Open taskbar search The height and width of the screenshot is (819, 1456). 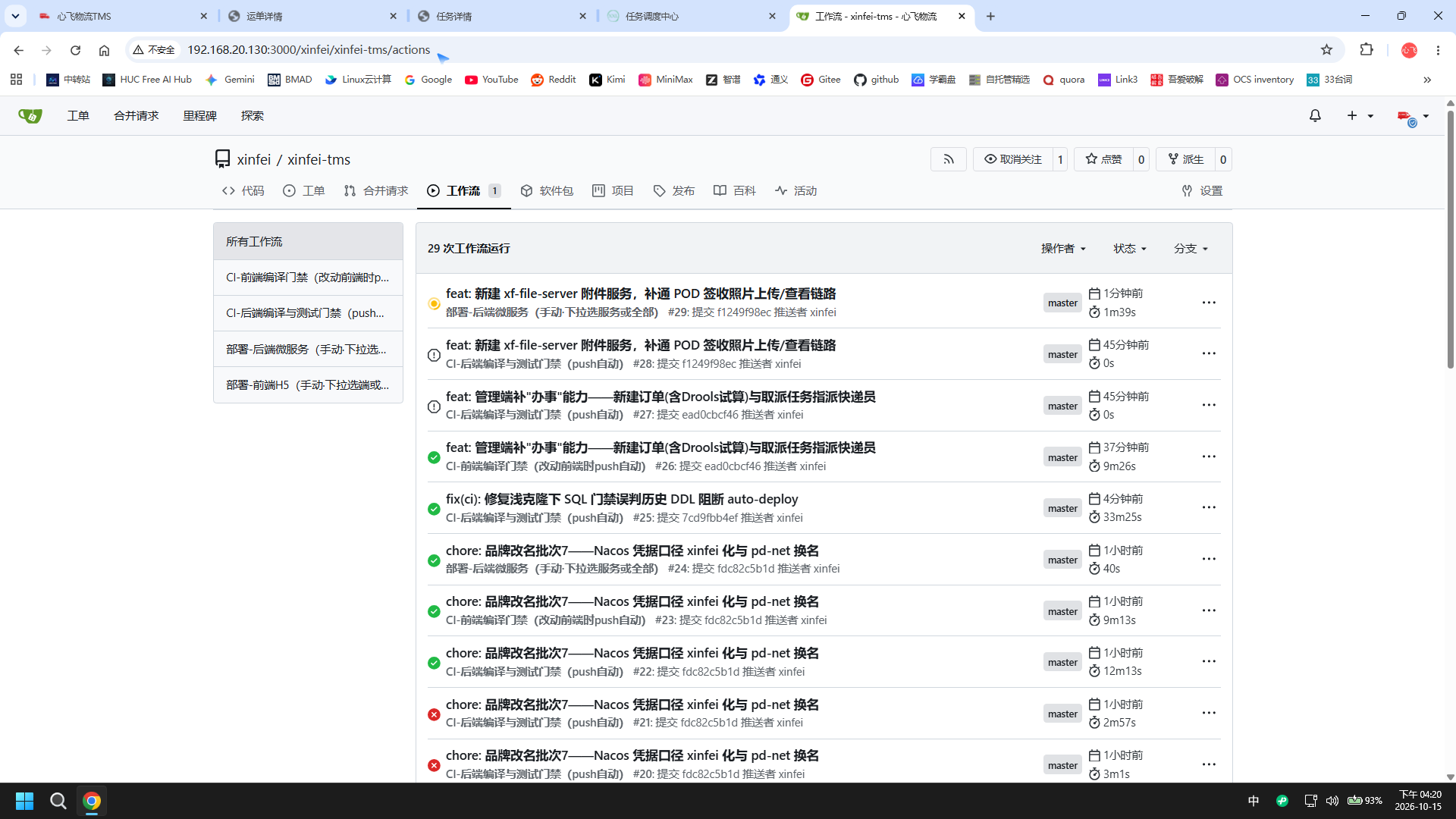(x=58, y=801)
